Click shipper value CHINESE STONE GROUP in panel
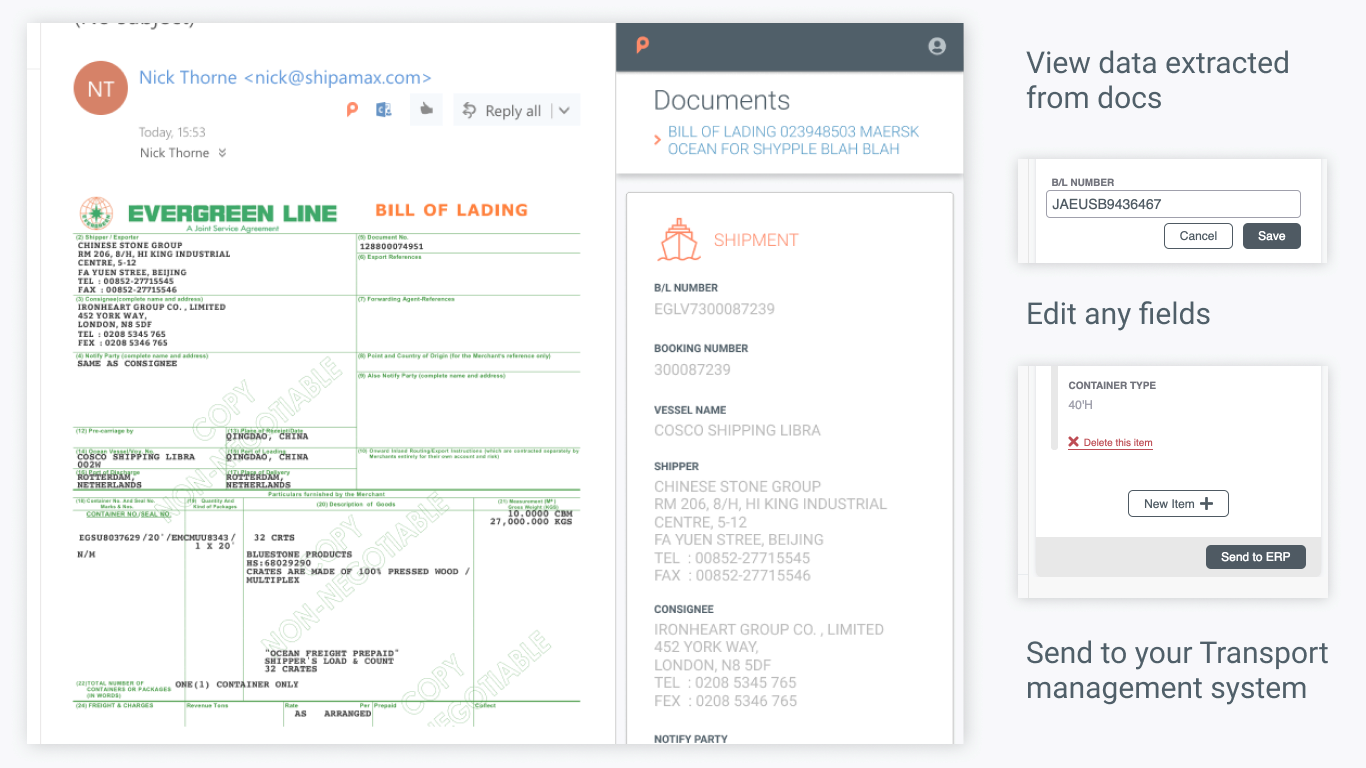 [737, 487]
